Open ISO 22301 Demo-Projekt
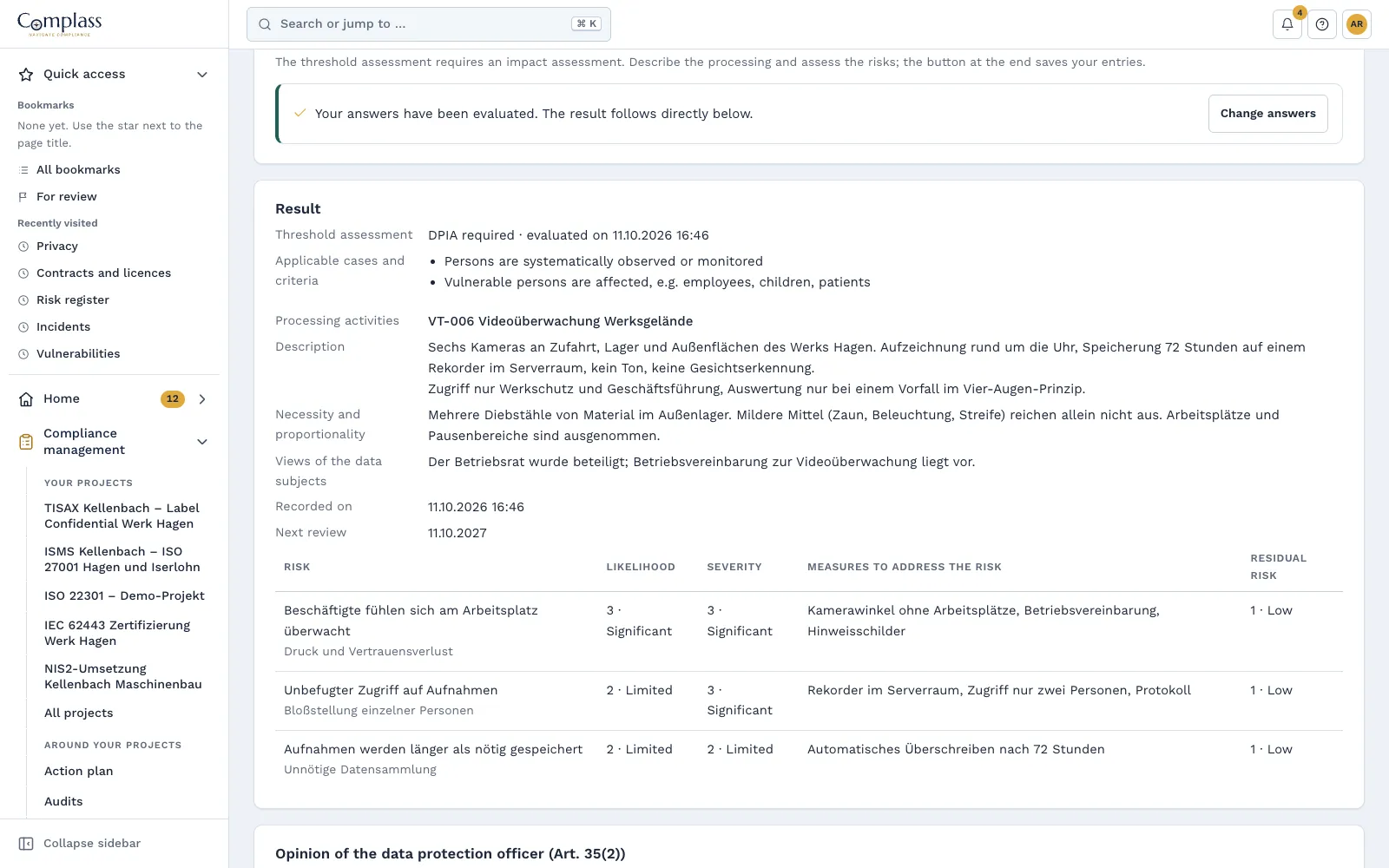This screenshot has height=868, width=1389. [127, 596]
